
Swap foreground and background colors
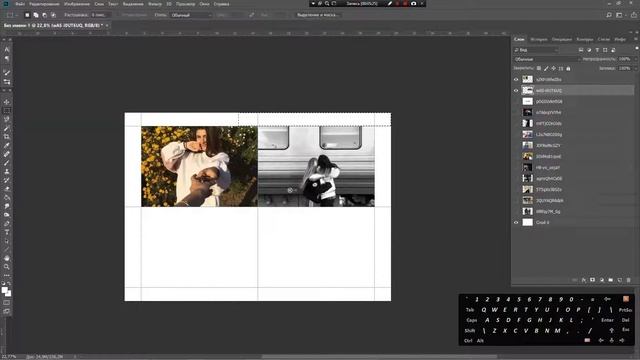pyautogui.click(x=9, y=283)
